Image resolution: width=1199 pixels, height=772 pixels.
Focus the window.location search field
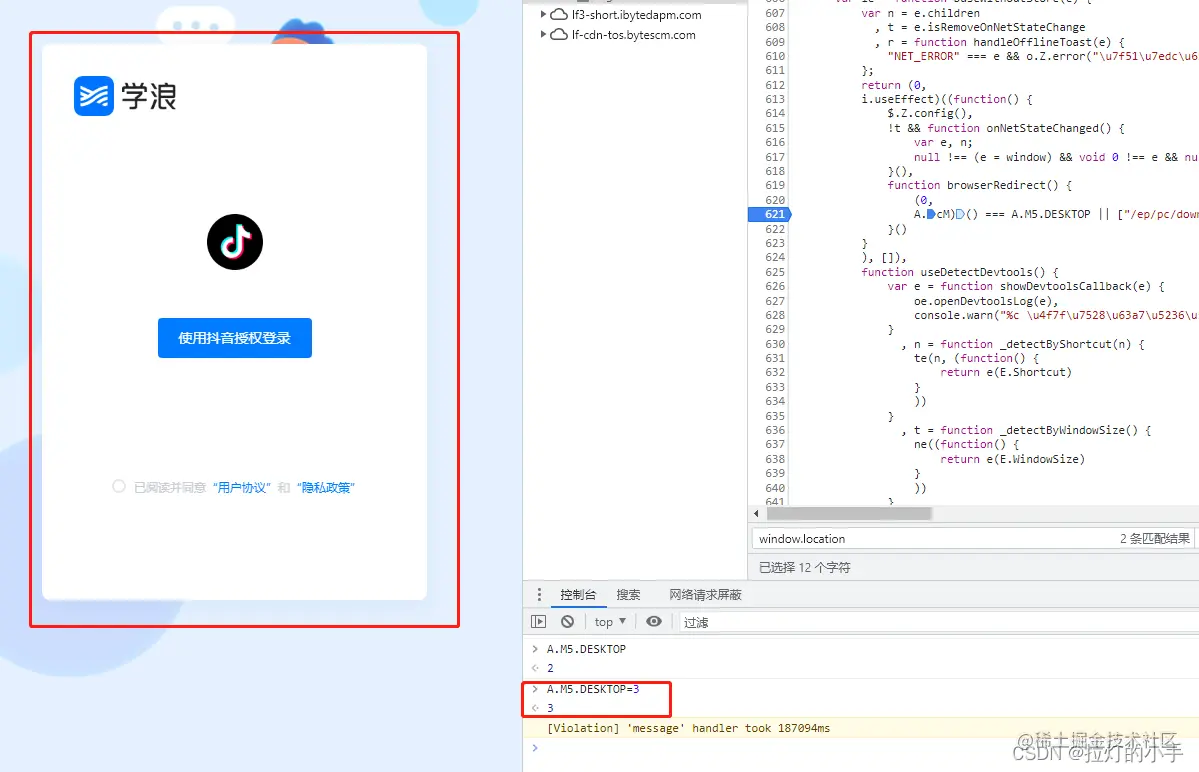pyautogui.click(x=933, y=539)
